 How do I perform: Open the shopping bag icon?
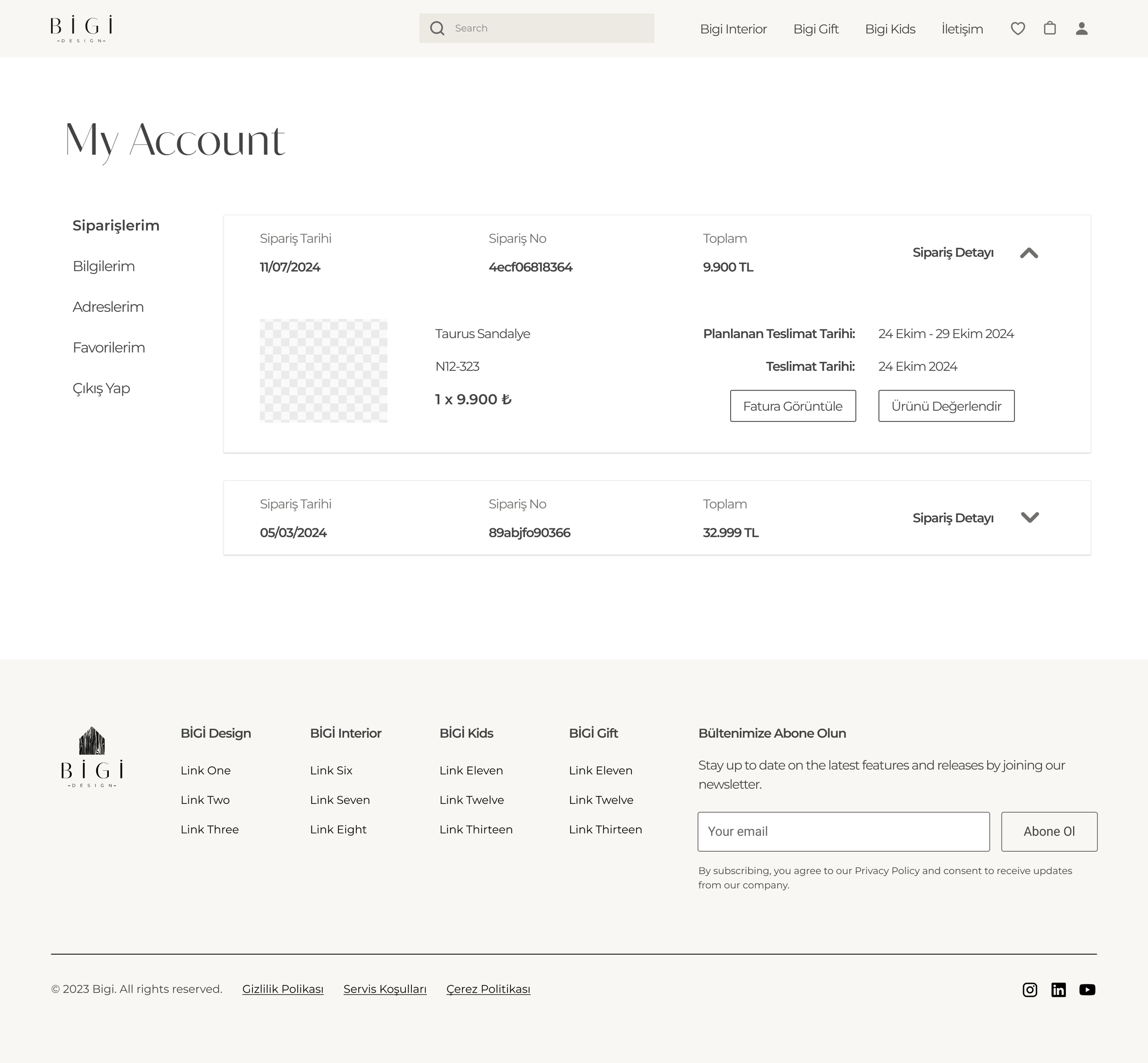(1050, 28)
